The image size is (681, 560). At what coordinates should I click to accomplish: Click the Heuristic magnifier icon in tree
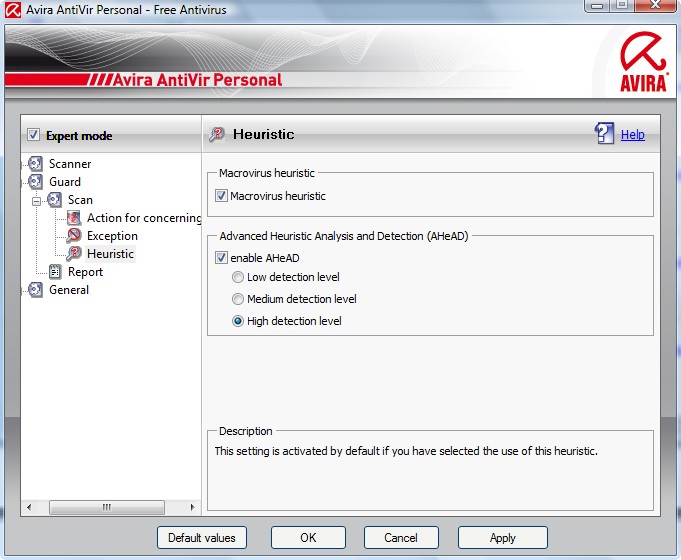tap(74, 254)
